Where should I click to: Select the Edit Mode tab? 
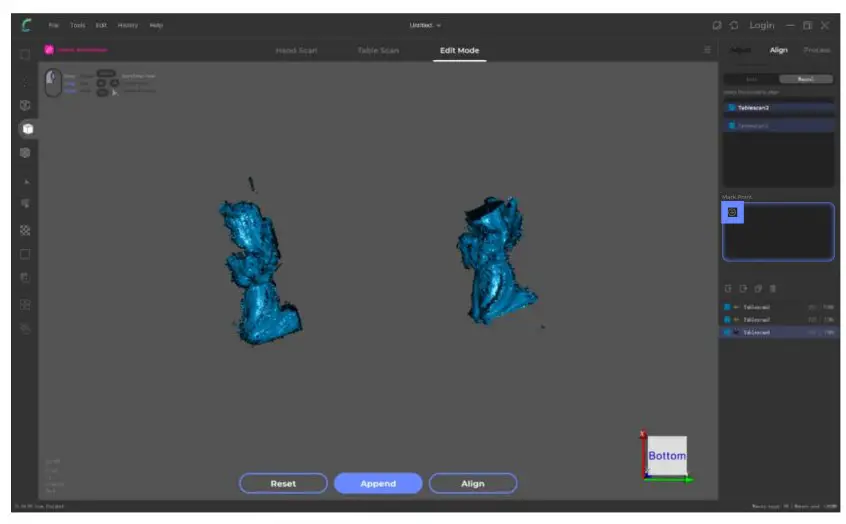click(459, 51)
